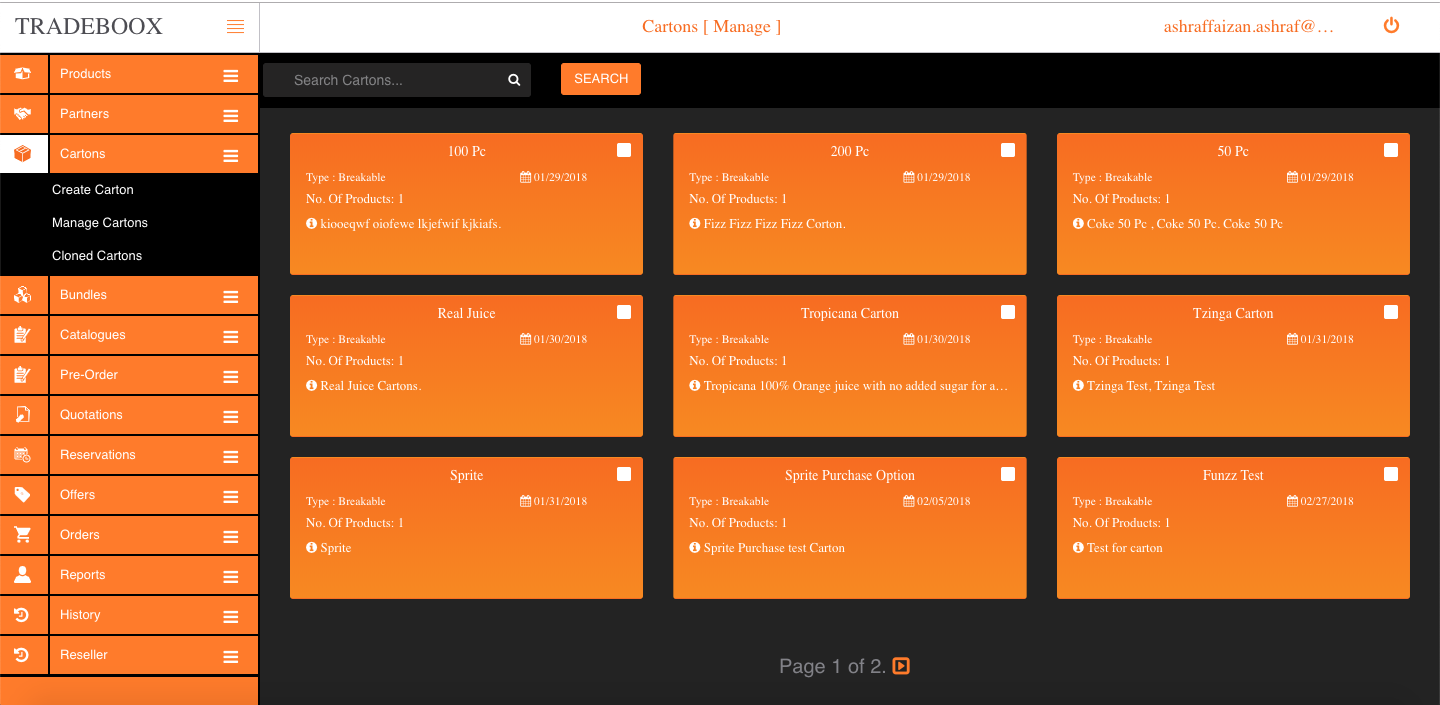
Task: Click the Search Cartons input field
Action: pyautogui.click(x=396, y=80)
